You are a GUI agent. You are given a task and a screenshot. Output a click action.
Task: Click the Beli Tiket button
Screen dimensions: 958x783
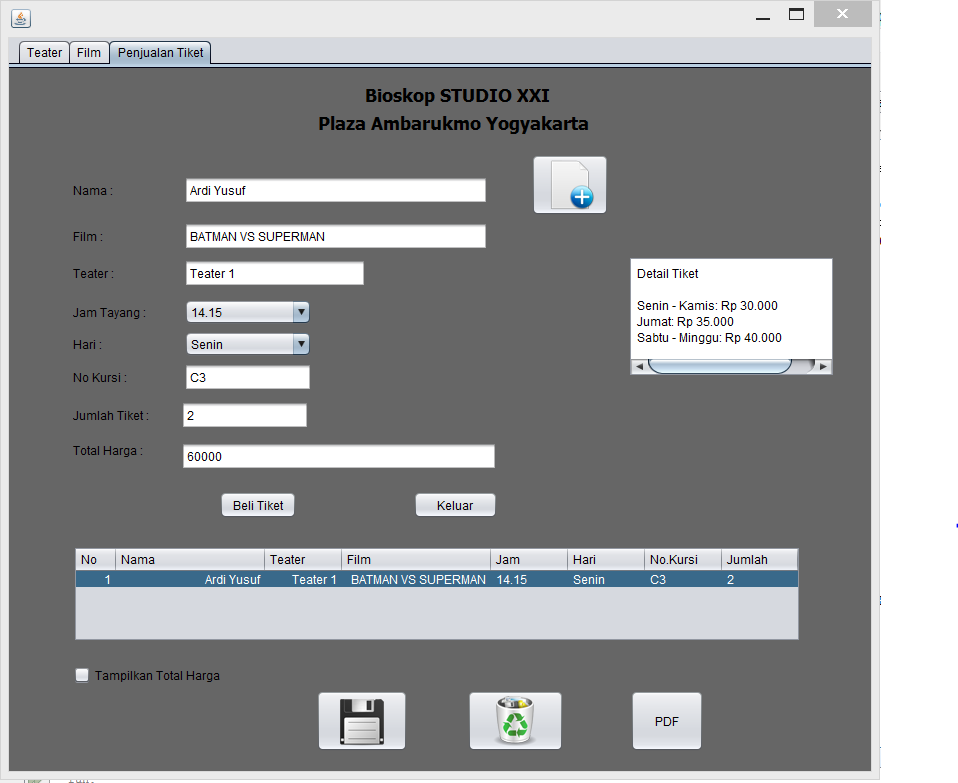point(258,505)
